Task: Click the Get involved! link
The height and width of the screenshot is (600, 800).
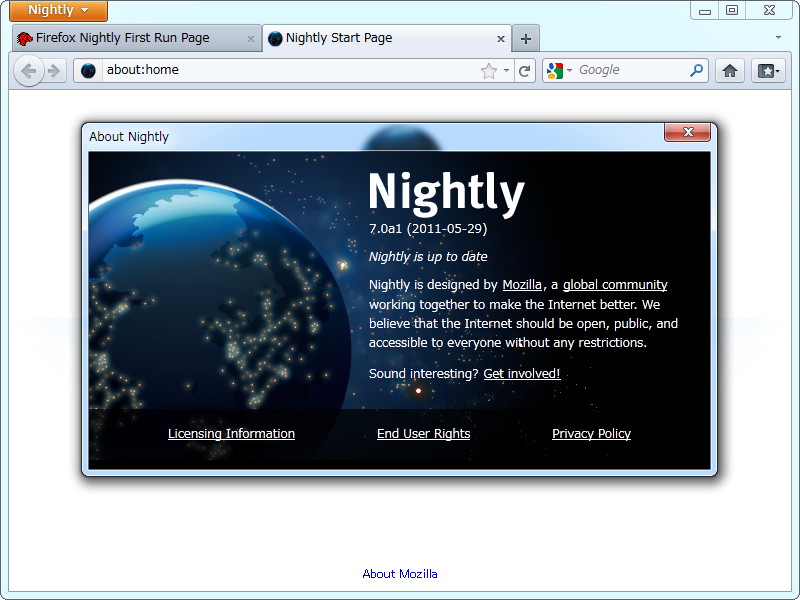Action: coord(521,373)
